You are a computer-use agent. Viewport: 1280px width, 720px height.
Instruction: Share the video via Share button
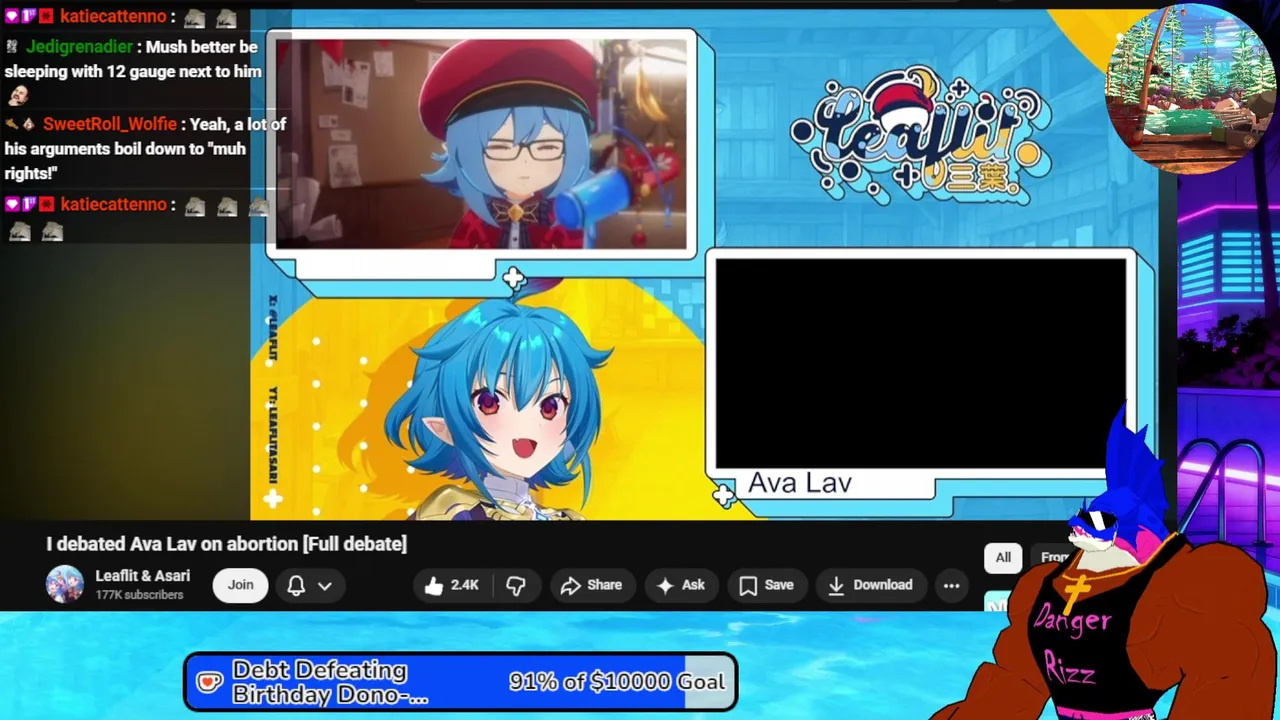[591, 586]
